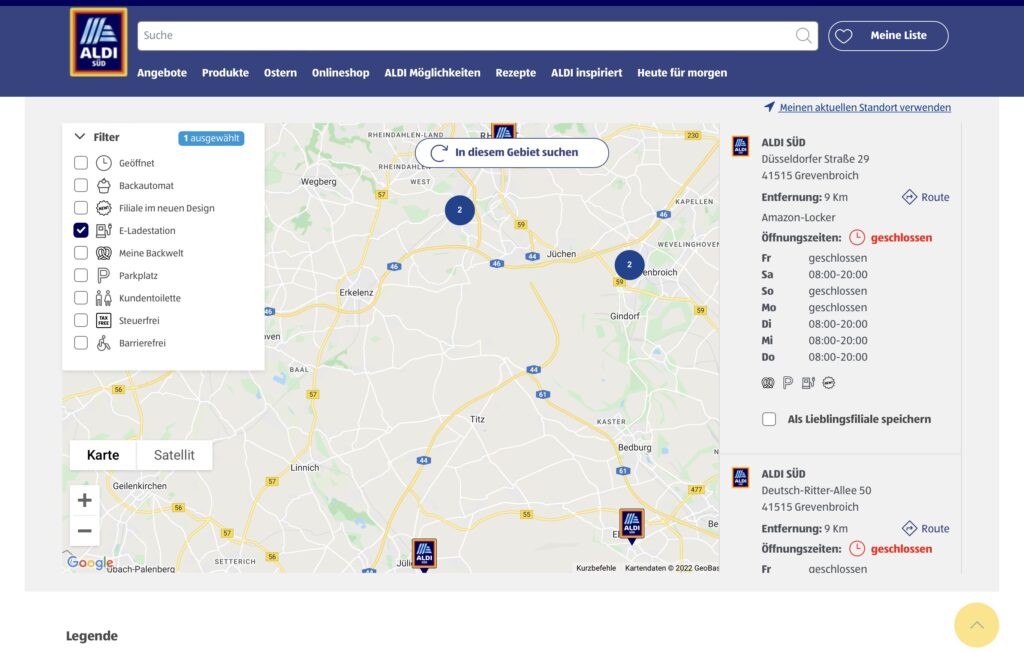Click the cluster marker near Wegberg
The image size is (1024, 652).
click(x=459, y=210)
